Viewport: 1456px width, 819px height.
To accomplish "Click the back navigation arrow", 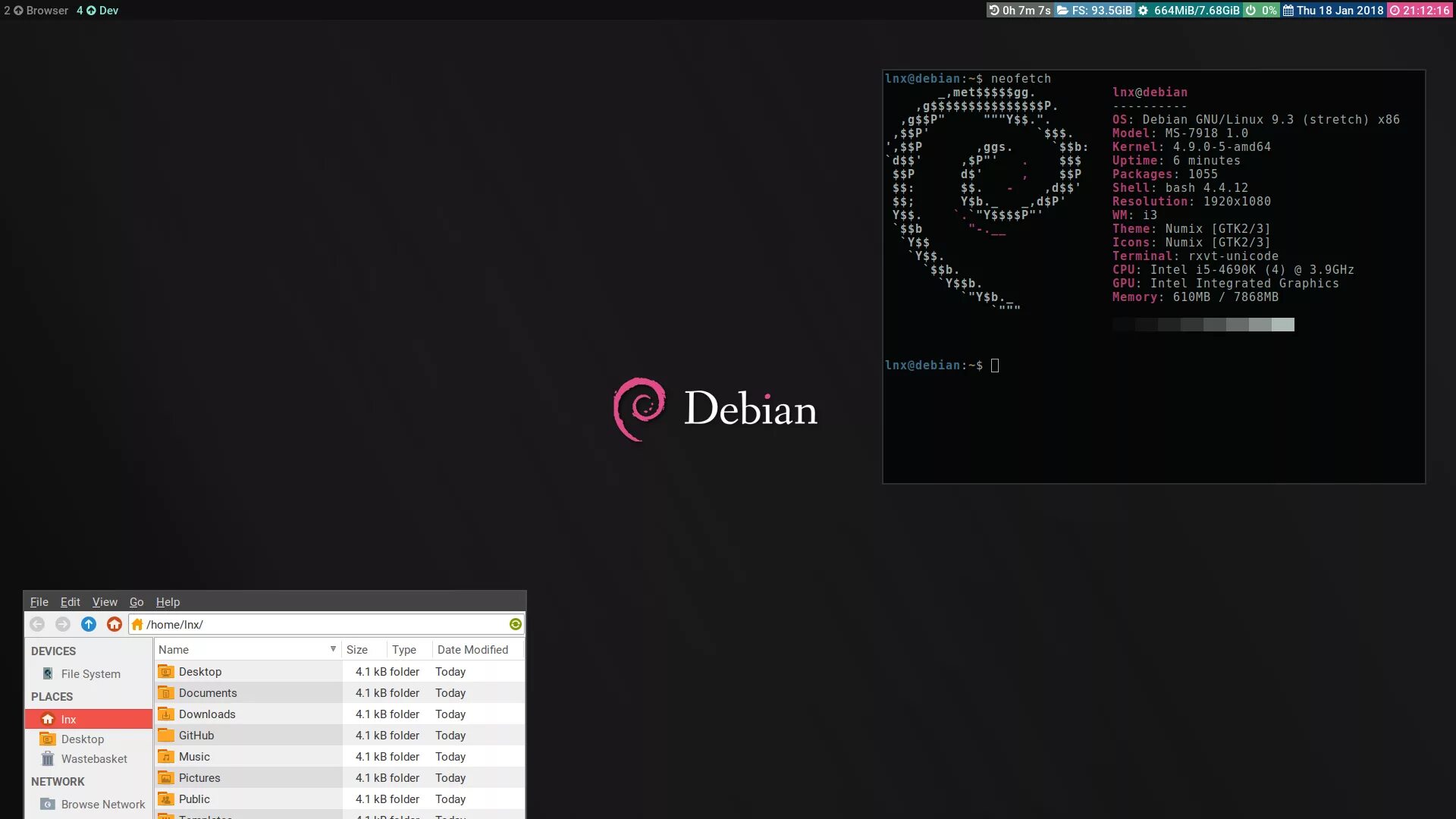I will 38,624.
